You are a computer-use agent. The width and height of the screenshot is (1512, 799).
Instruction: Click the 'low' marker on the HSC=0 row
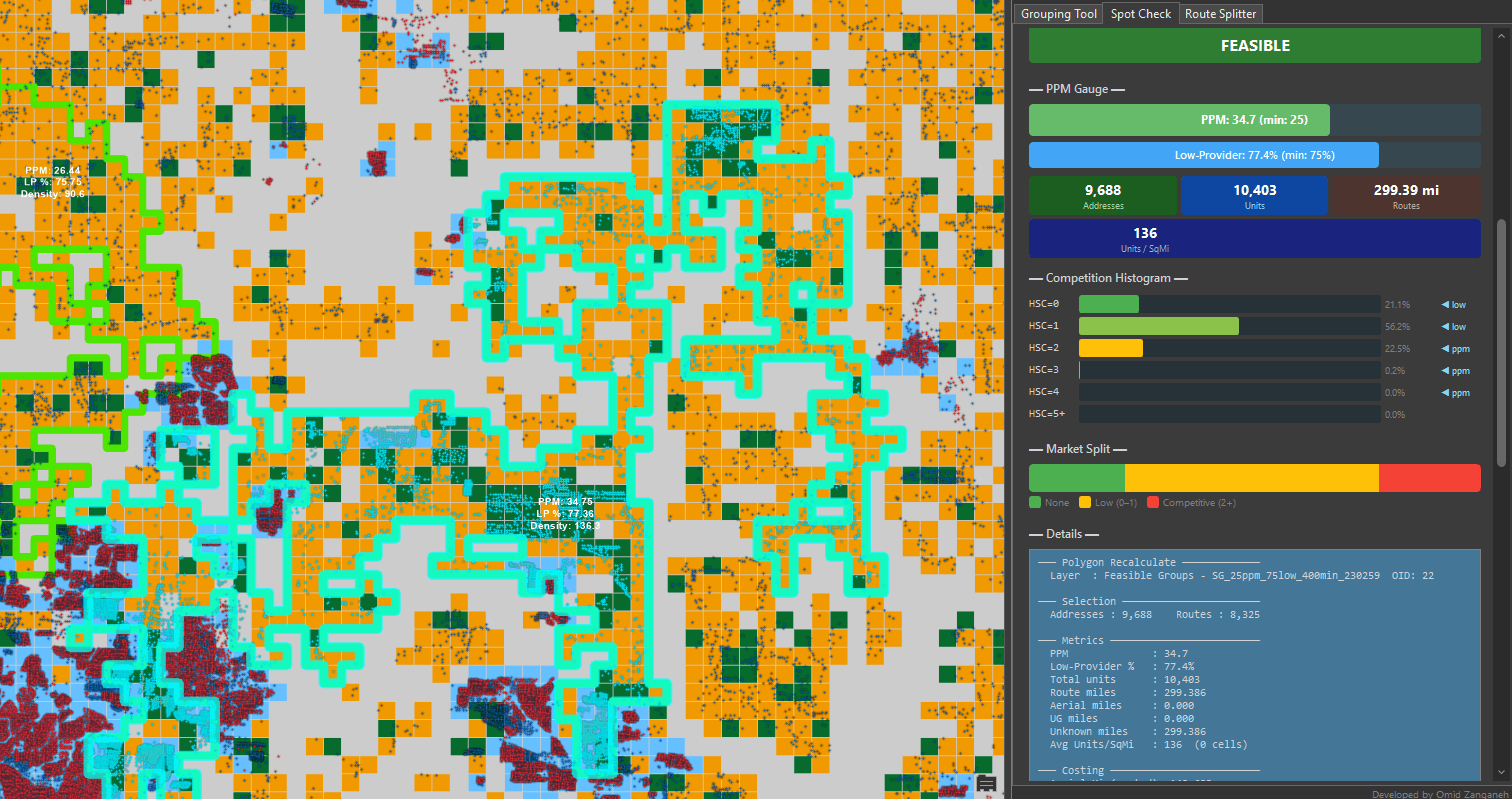click(1453, 304)
